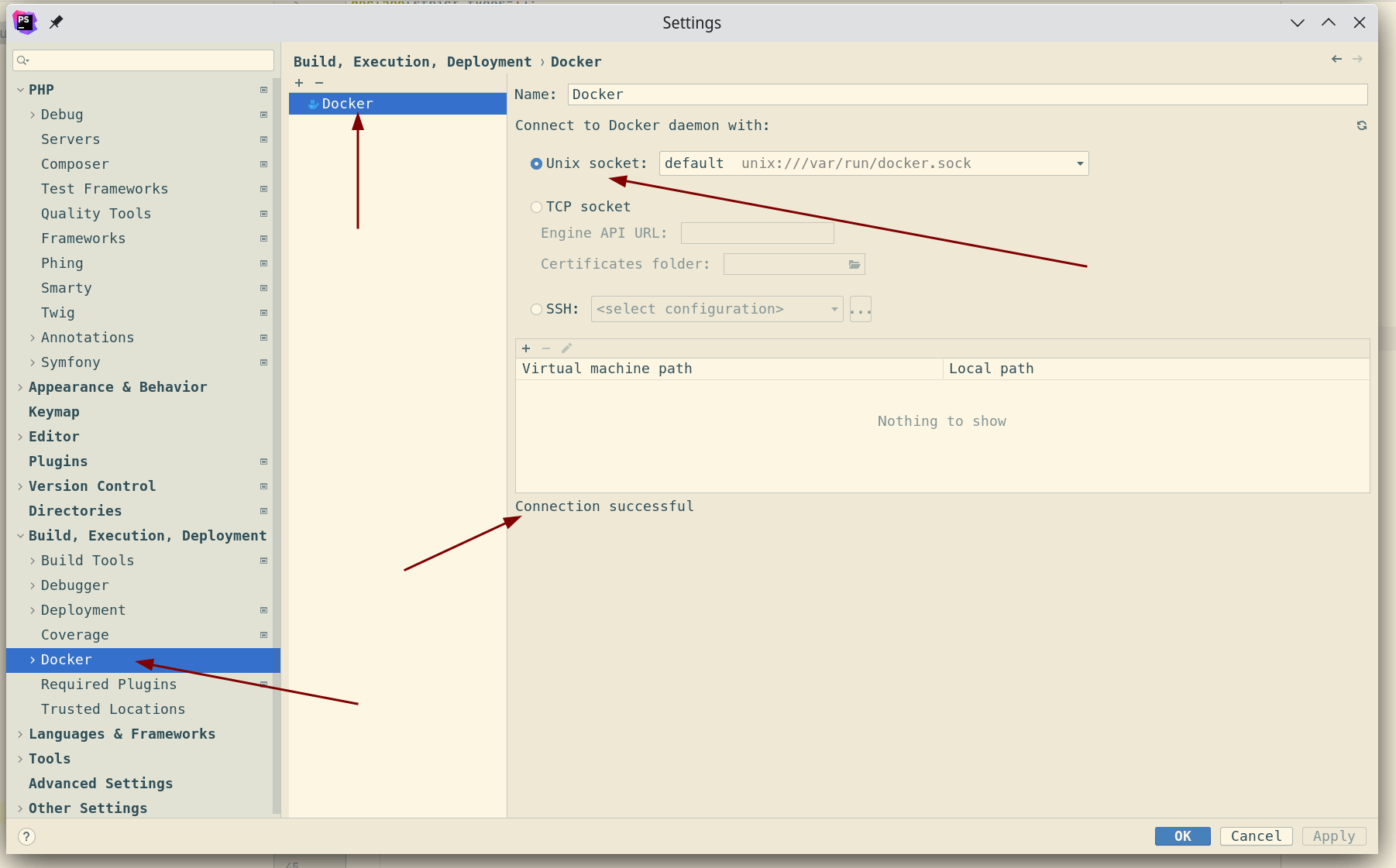The image size is (1396, 868).
Task: Dismiss the dialog with Cancel
Action: (1256, 836)
